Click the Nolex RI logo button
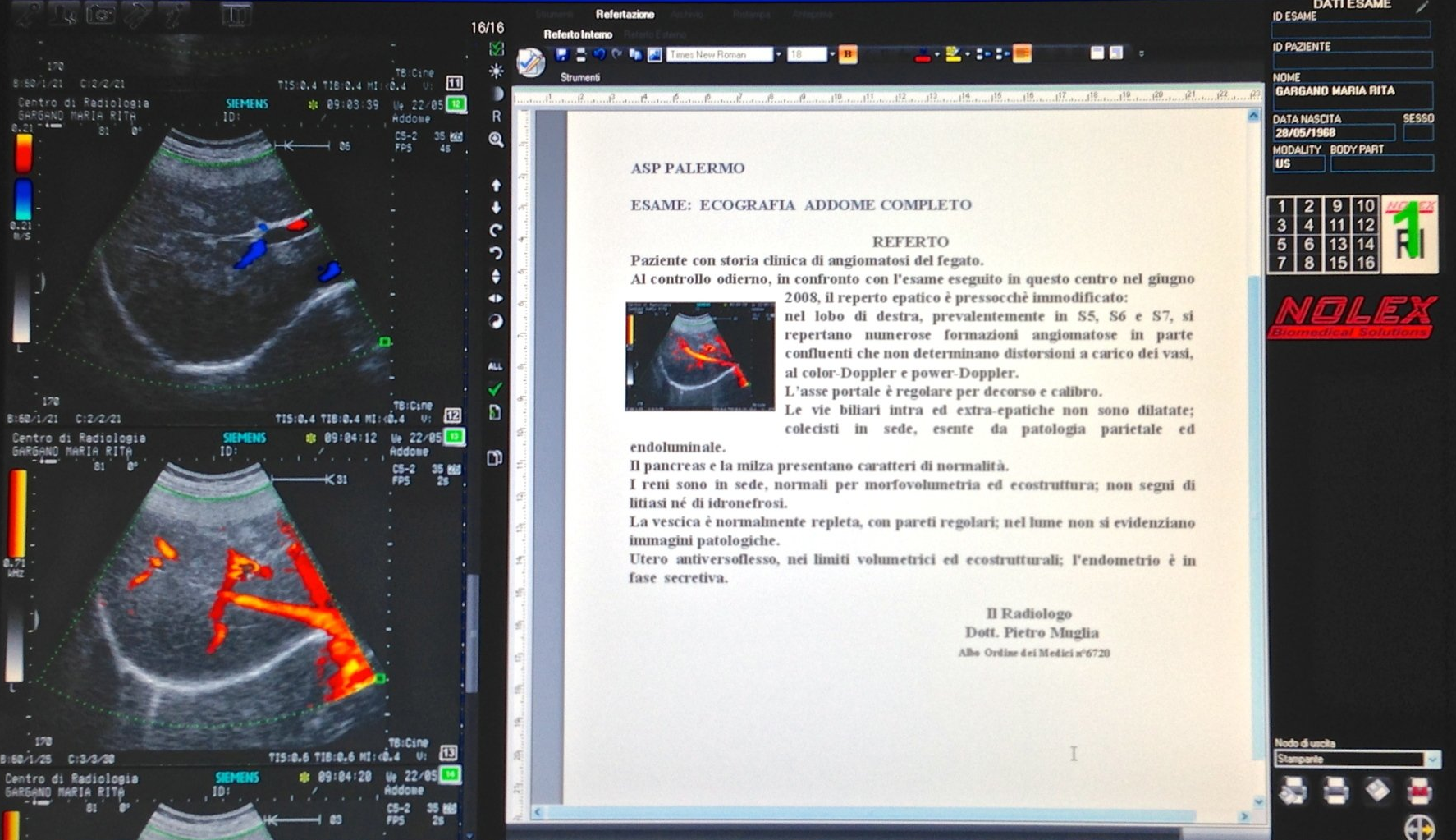Image resolution: width=1456 pixels, height=840 pixels. click(x=1409, y=234)
